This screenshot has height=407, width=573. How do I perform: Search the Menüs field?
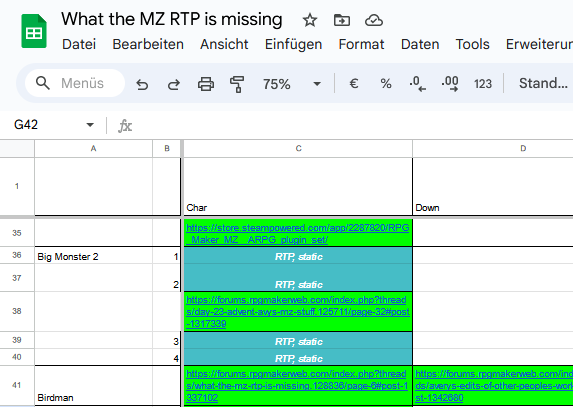click(x=75, y=83)
